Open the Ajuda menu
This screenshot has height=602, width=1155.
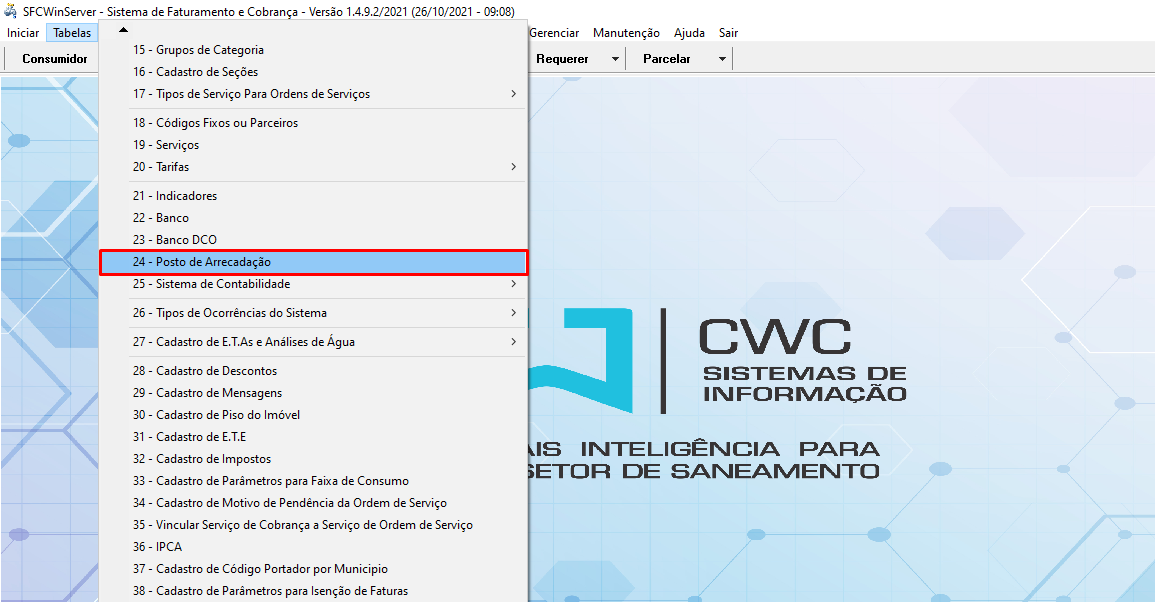point(689,33)
